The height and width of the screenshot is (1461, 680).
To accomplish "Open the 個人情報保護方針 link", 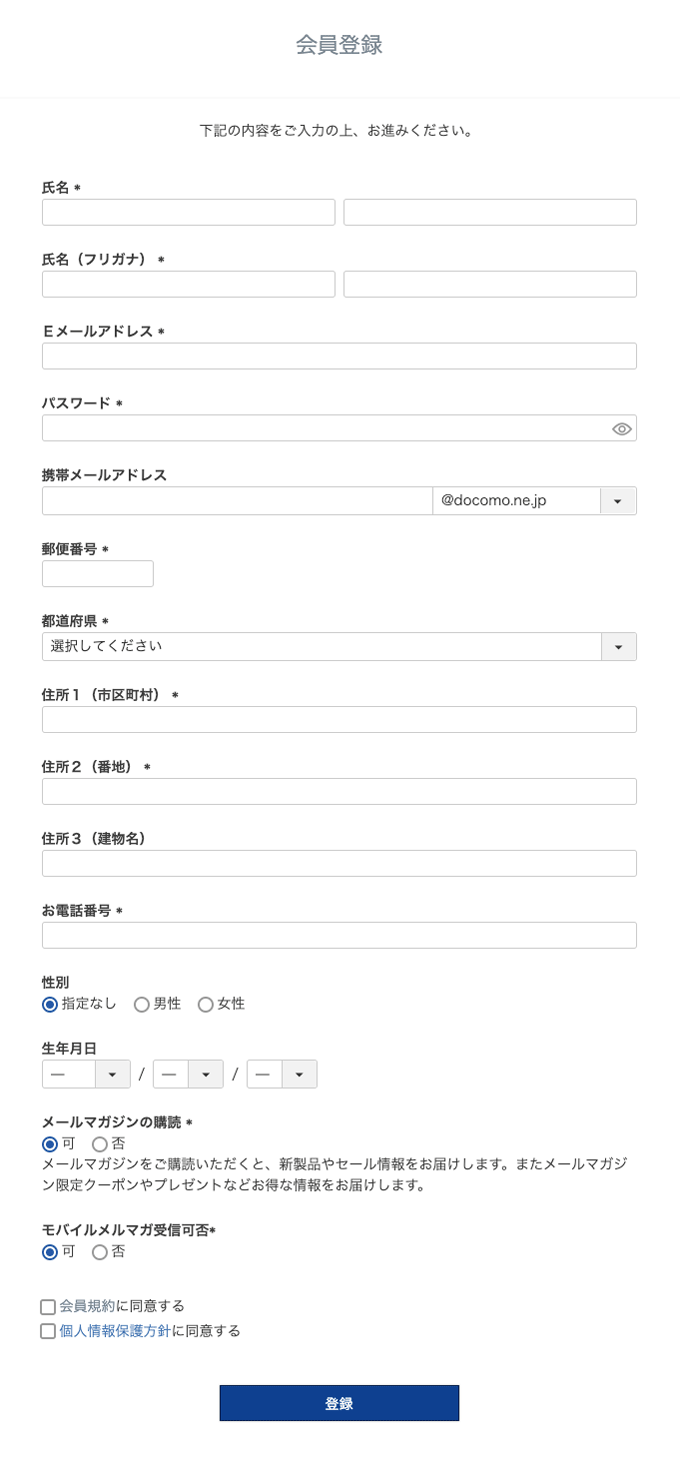I will tap(115, 1331).
